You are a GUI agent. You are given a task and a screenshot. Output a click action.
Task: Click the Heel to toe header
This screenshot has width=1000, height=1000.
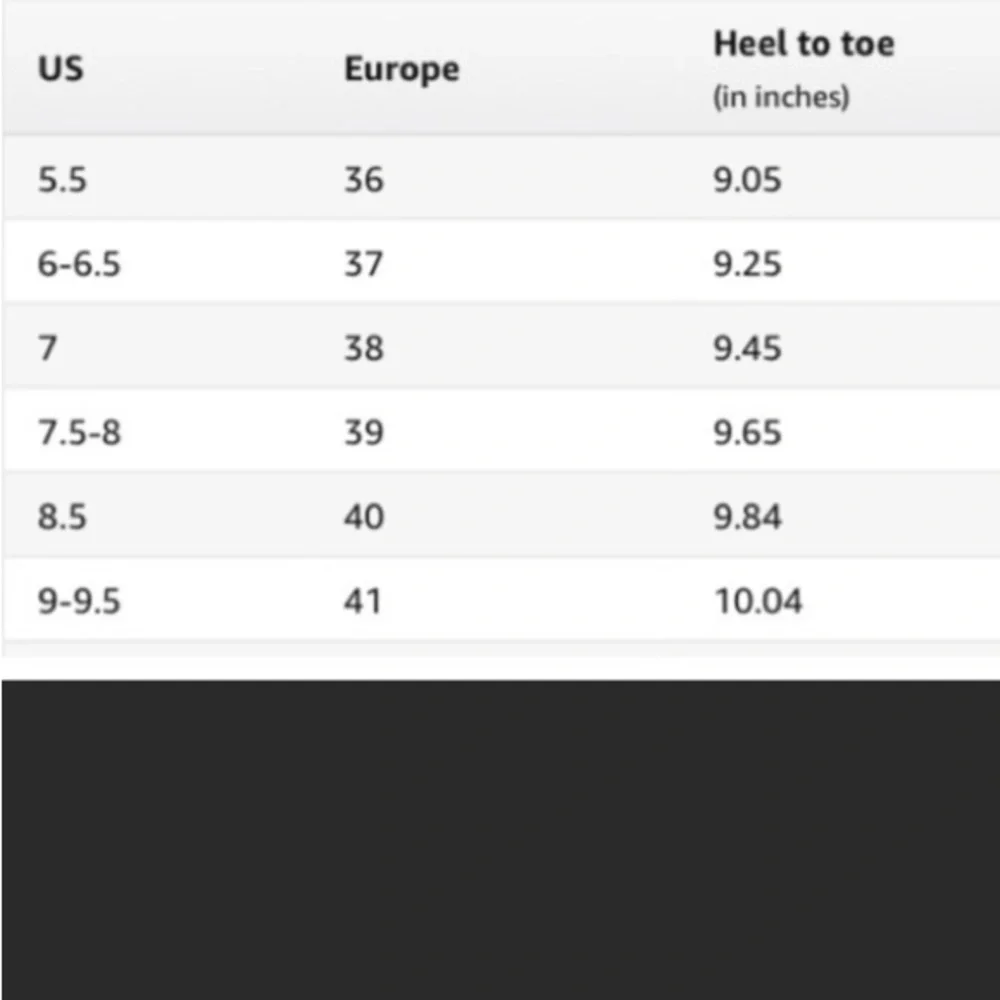pyautogui.click(x=804, y=44)
